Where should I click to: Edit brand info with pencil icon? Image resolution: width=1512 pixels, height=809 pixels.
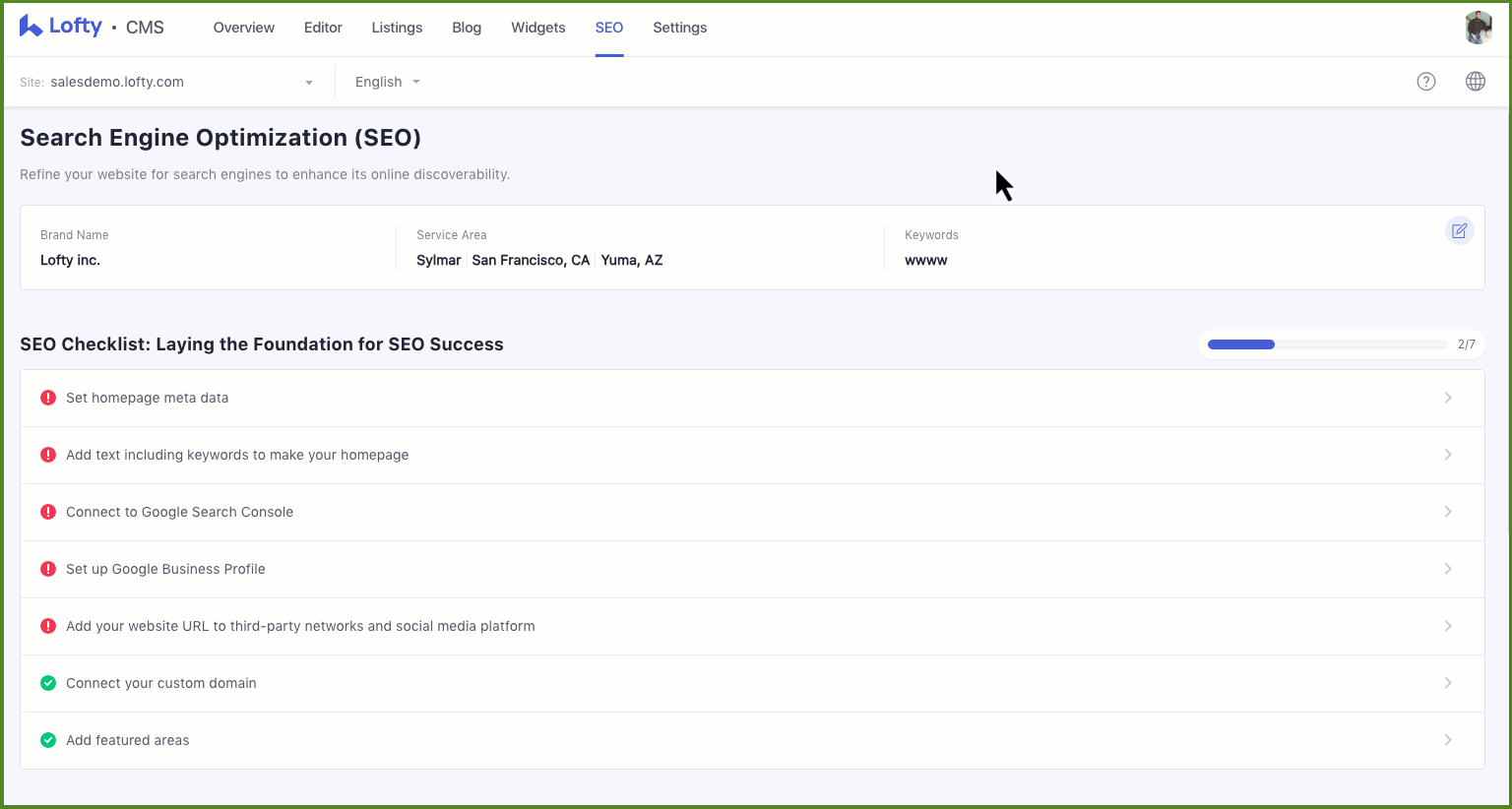point(1460,230)
